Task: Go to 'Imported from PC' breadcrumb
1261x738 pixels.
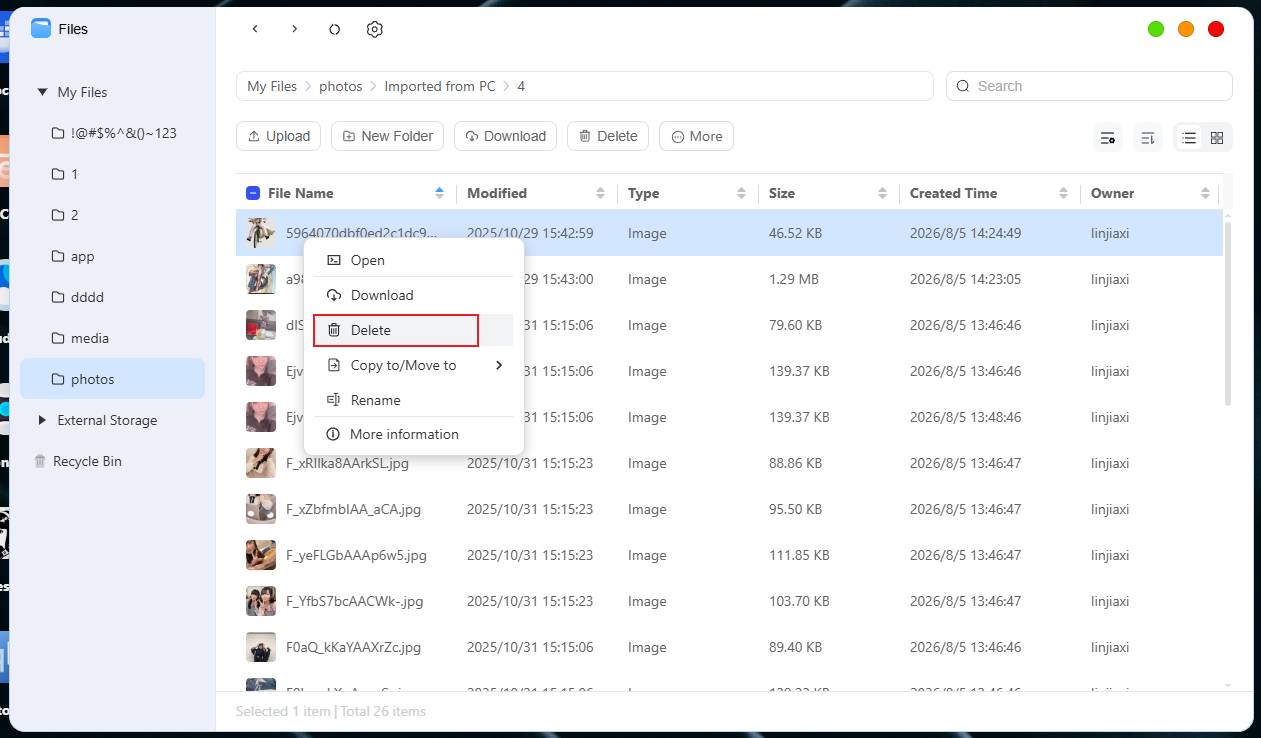Action: point(440,86)
